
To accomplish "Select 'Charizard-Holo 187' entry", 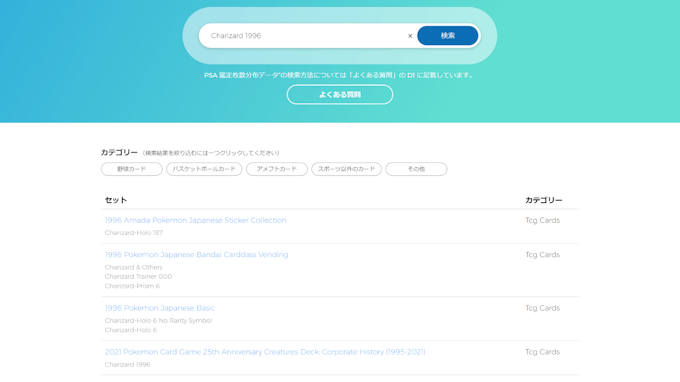I will pos(134,233).
